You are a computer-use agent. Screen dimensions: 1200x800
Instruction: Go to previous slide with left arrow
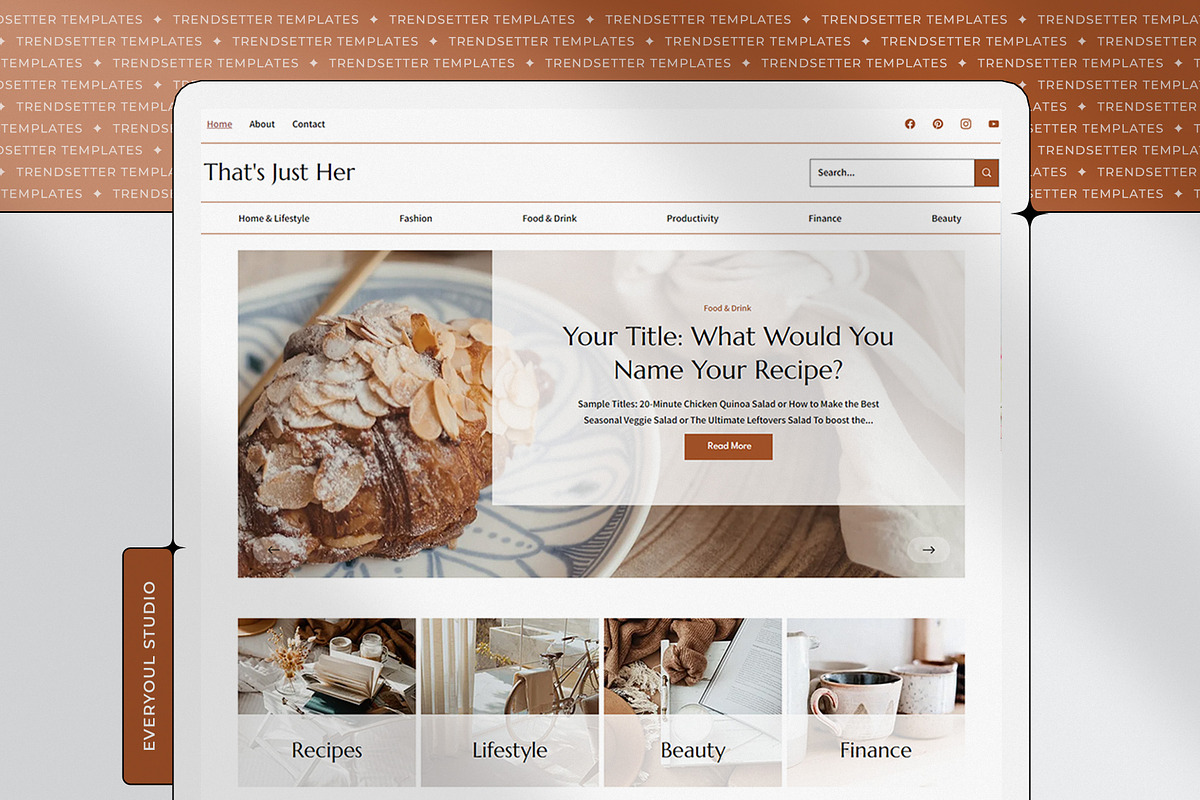273,550
